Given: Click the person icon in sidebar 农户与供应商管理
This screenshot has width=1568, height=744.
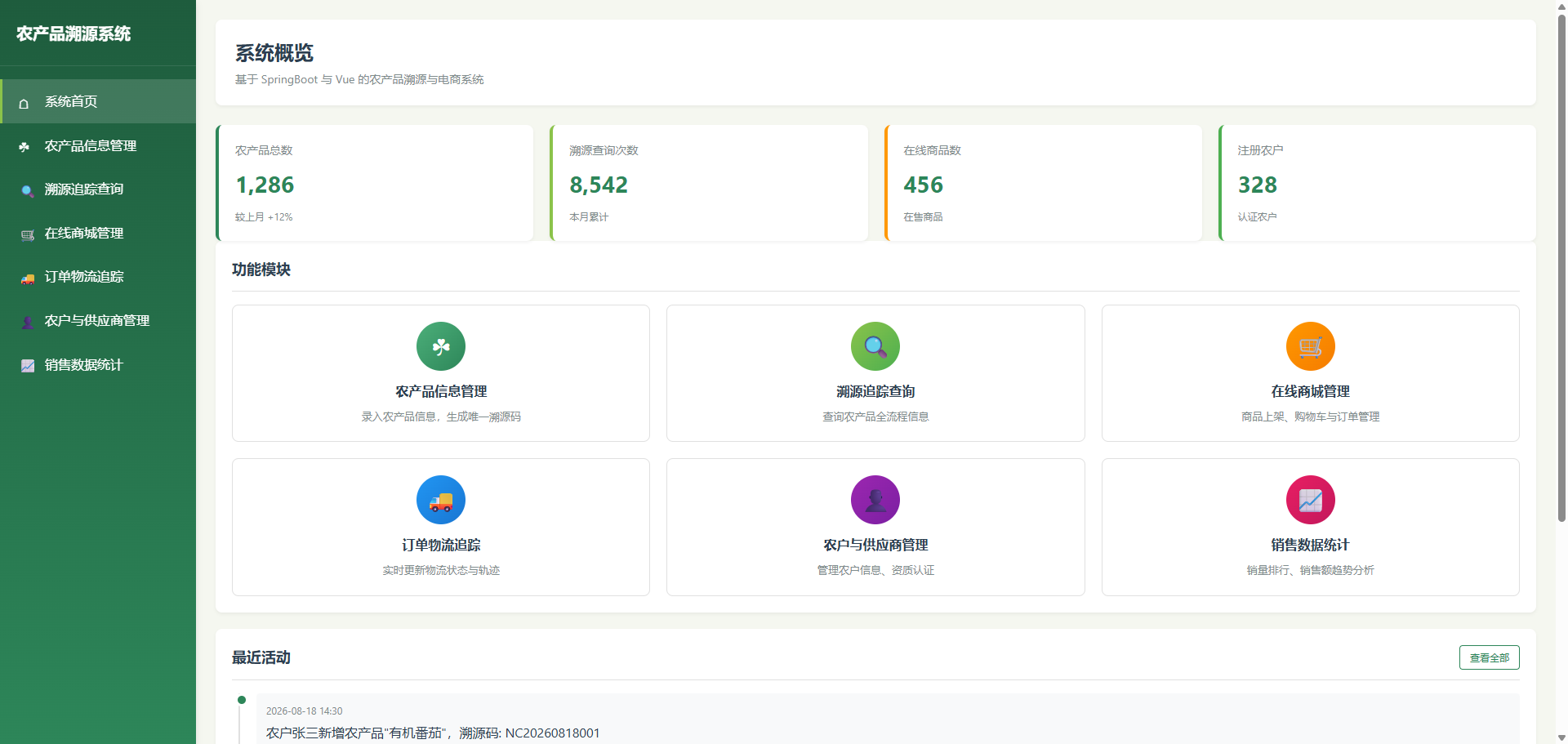Looking at the screenshot, I should (x=27, y=322).
